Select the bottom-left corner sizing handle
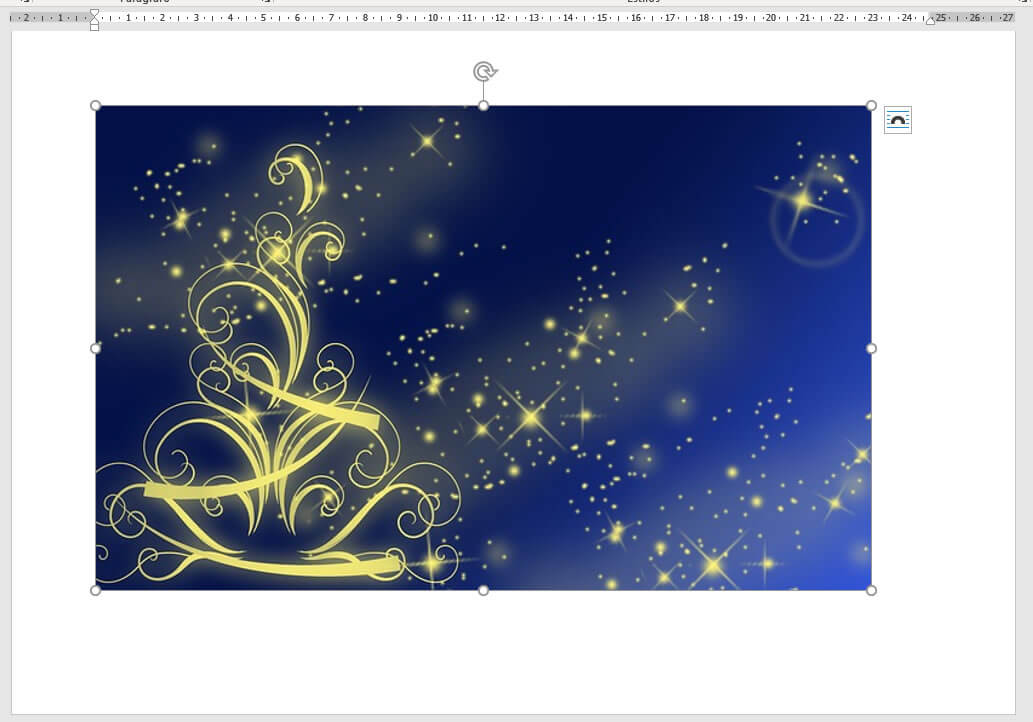The width and height of the screenshot is (1033, 722). pyautogui.click(x=96, y=590)
